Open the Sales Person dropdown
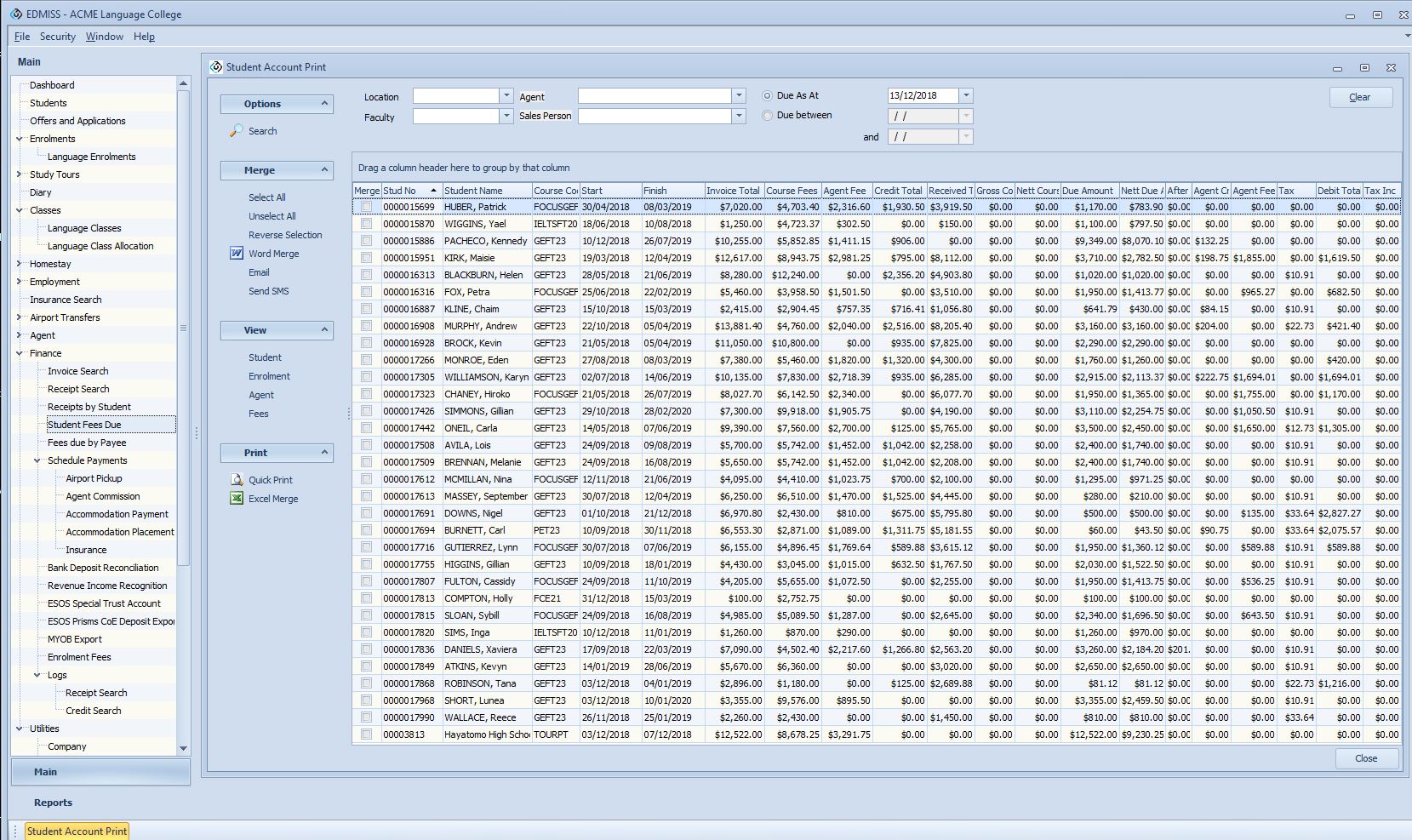 tap(739, 116)
